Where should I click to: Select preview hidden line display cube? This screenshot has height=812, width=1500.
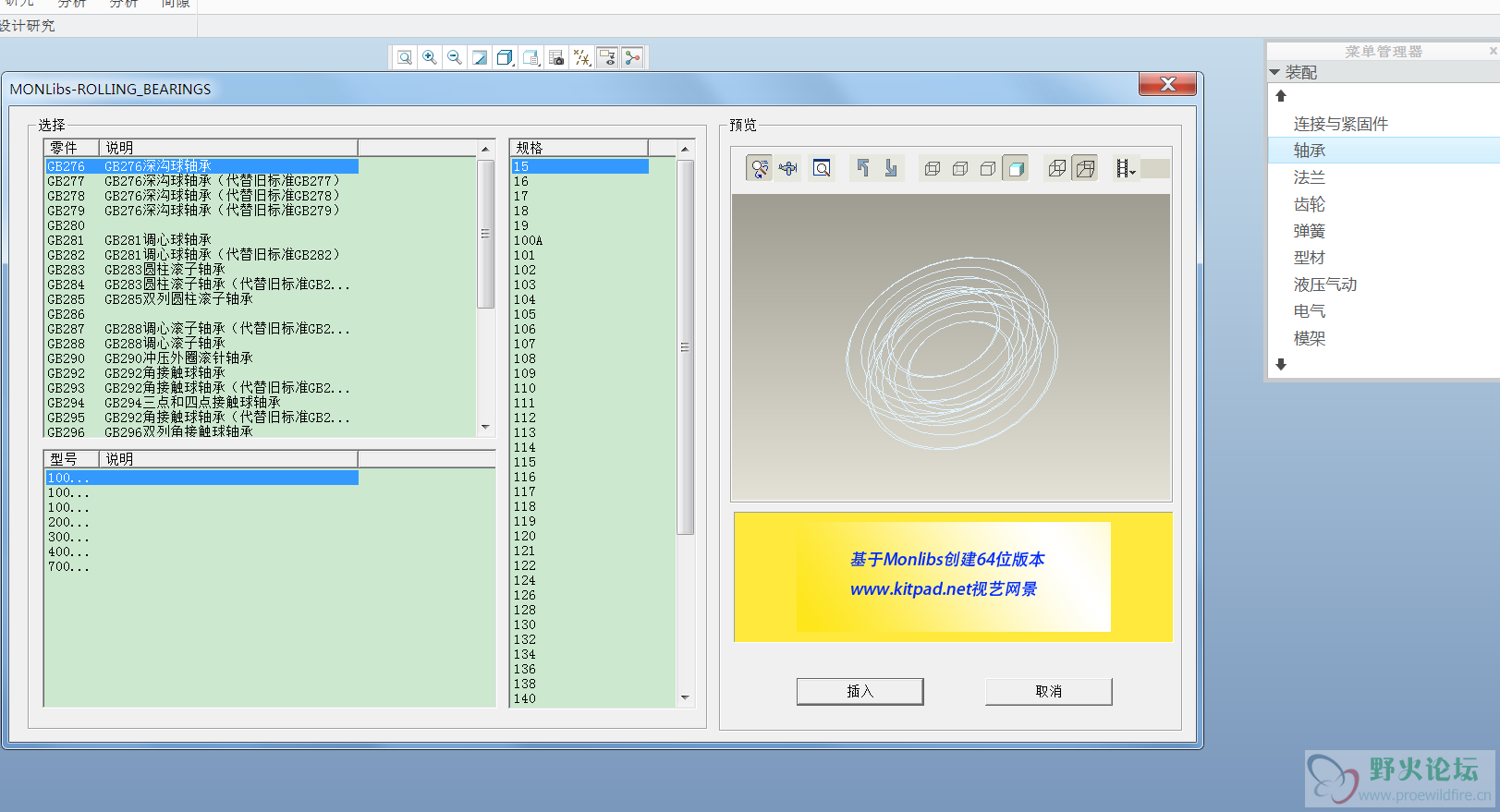(960, 168)
